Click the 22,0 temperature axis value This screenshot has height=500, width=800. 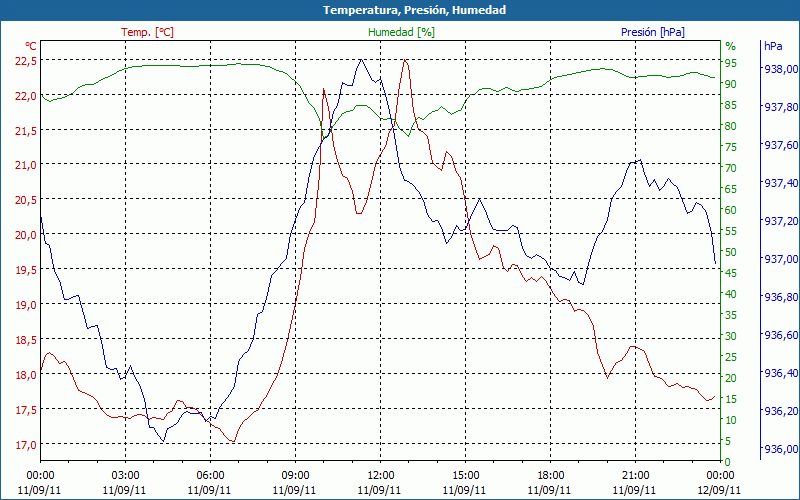click(x=25, y=95)
